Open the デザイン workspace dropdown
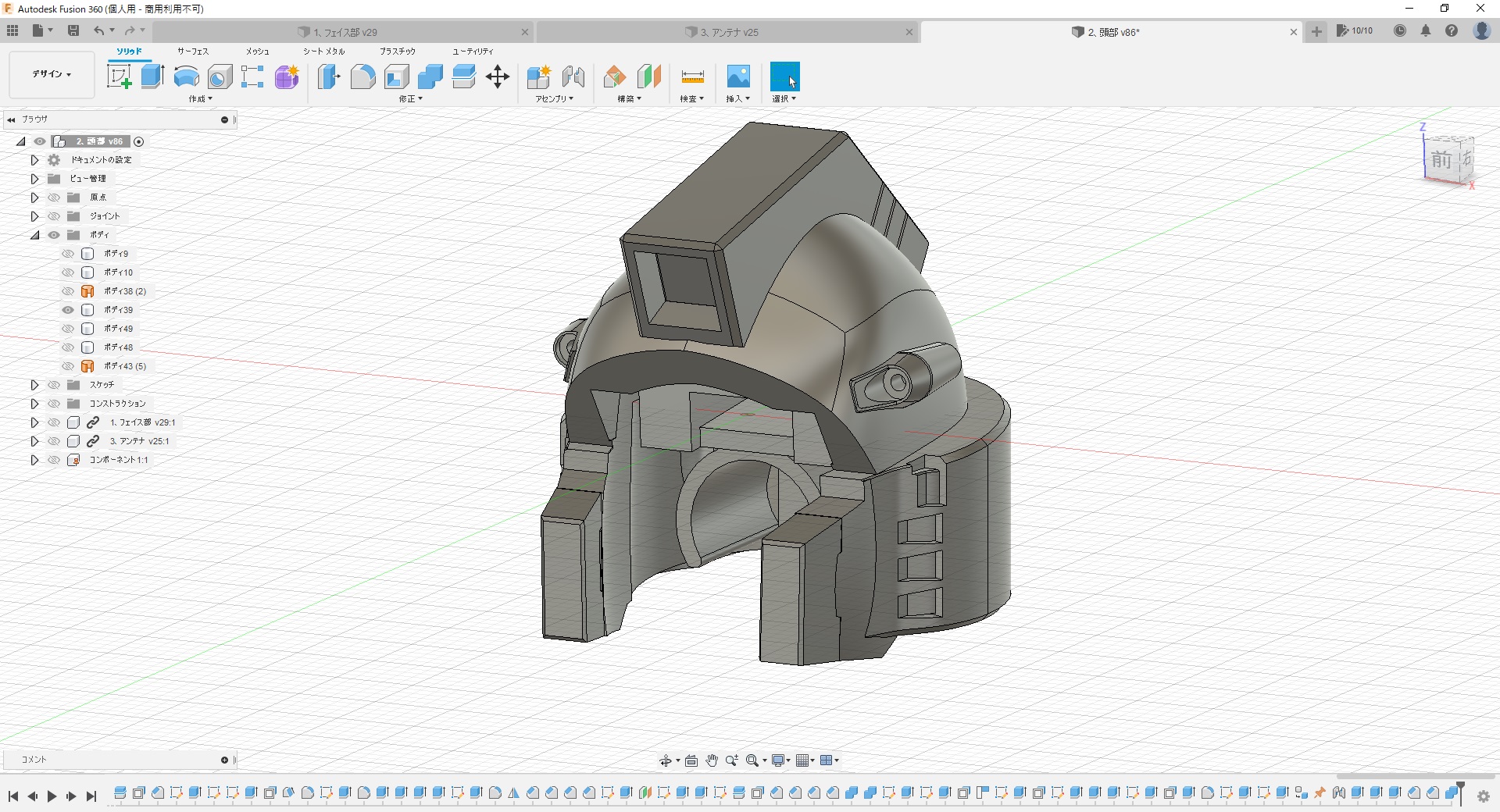1500x812 pixels. click(x=52, y=74)
